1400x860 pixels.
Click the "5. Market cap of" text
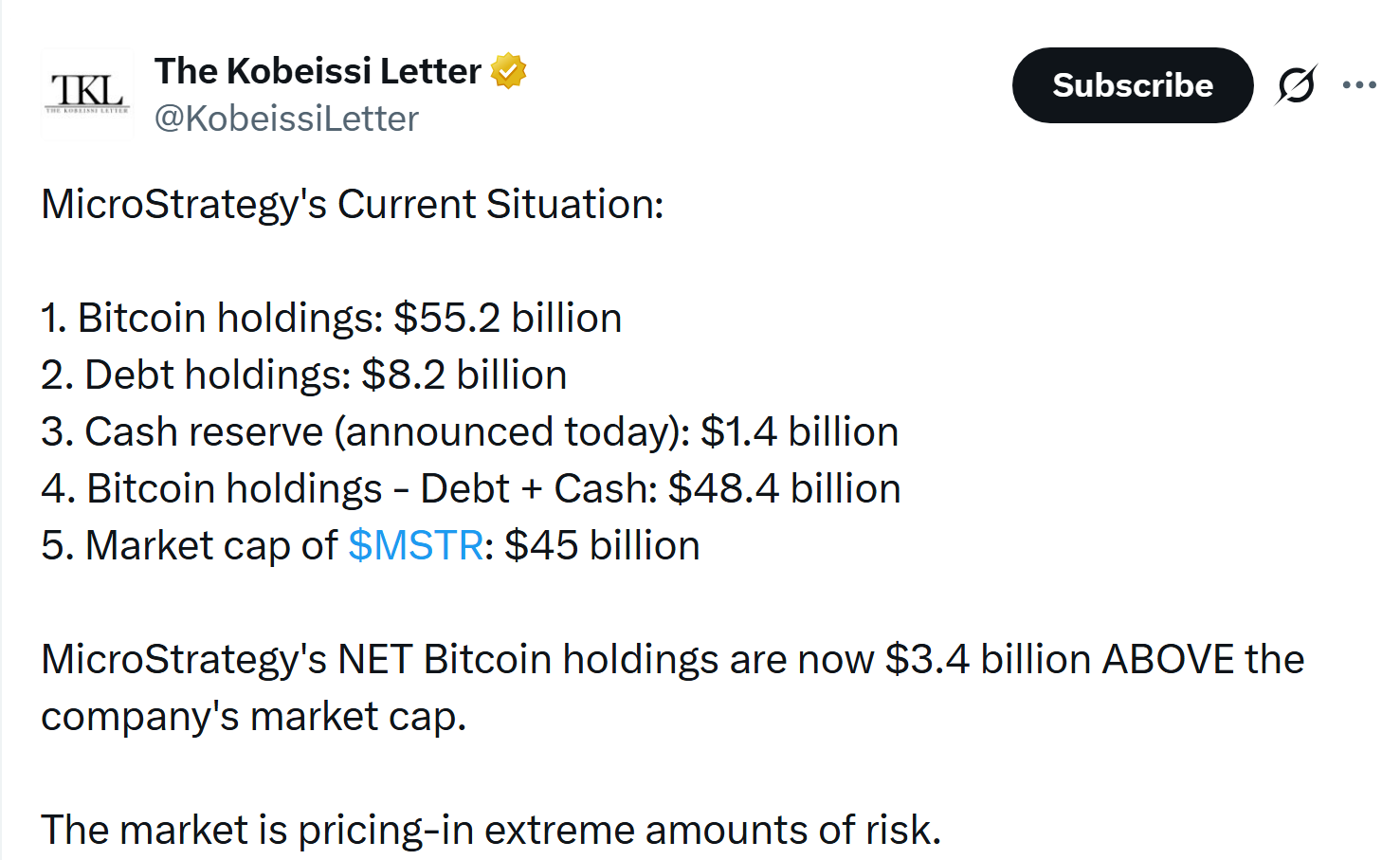point(190,545)
